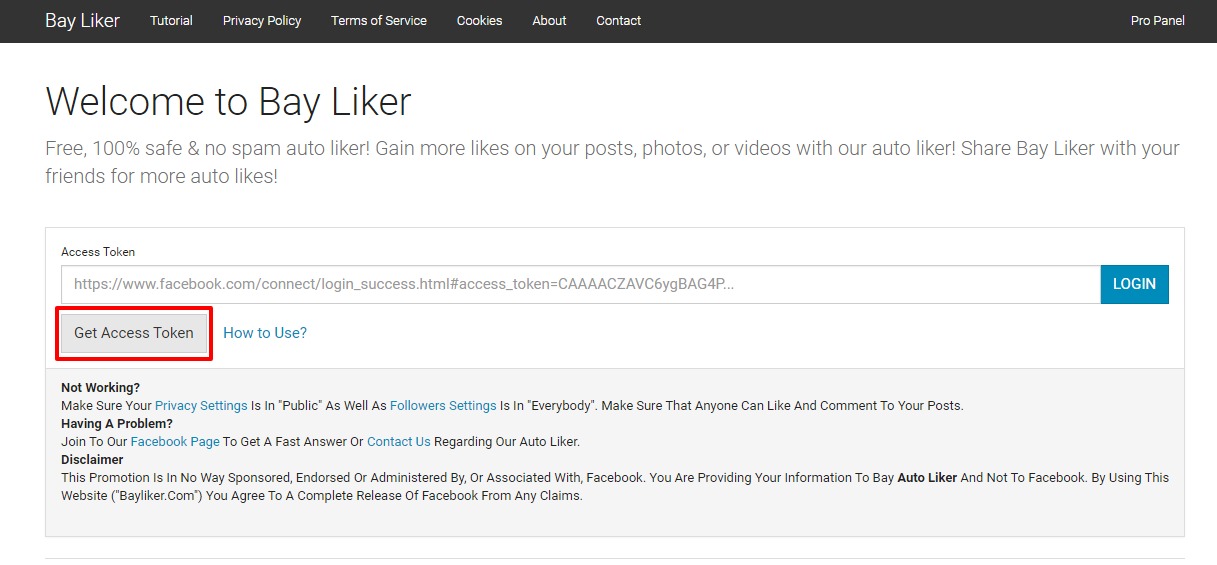Click the Contact Us link
The height and width of the screenshot is (565, 1217).
[399, 442]
